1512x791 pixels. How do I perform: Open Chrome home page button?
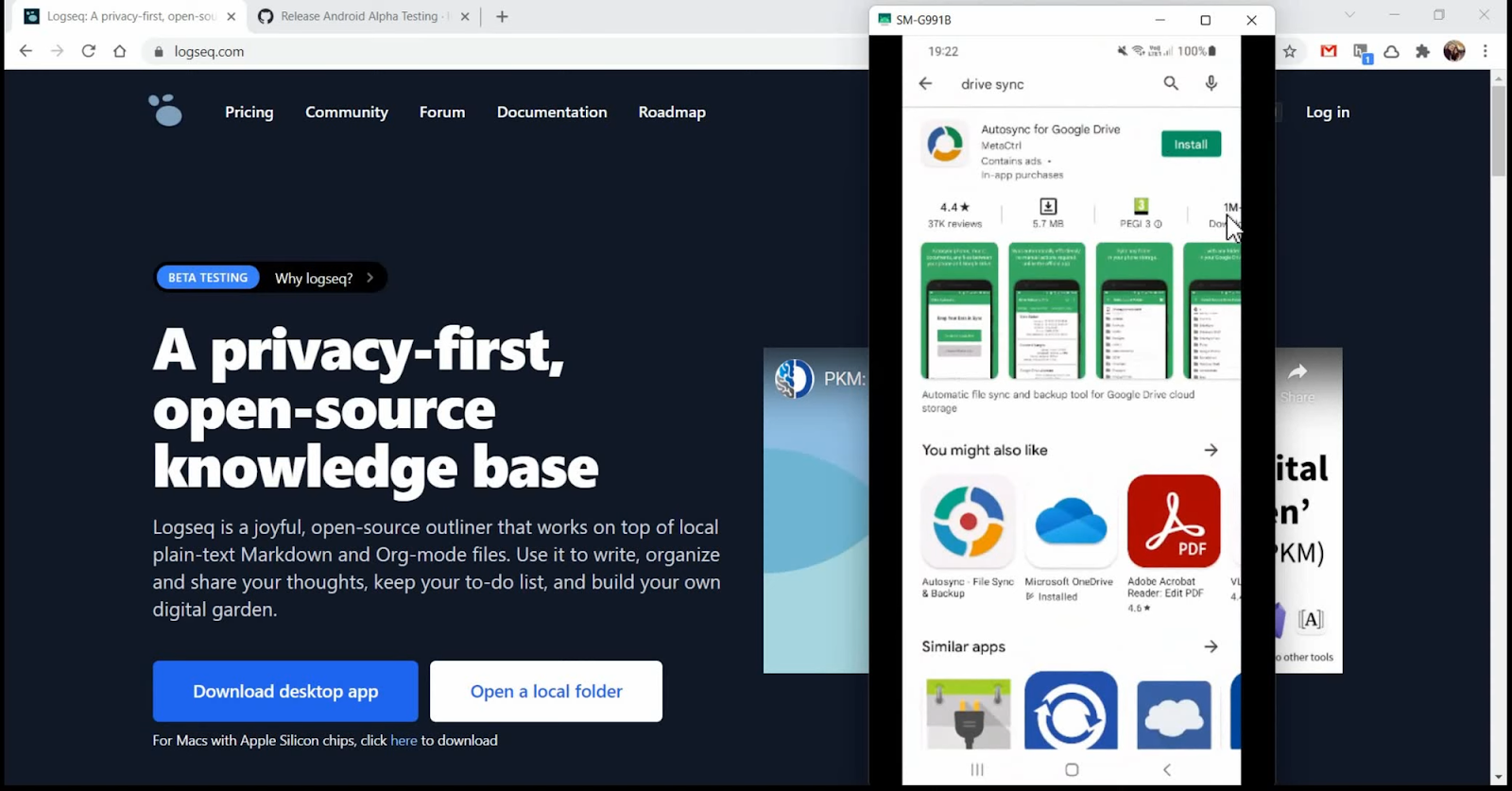tap(120, 51)
